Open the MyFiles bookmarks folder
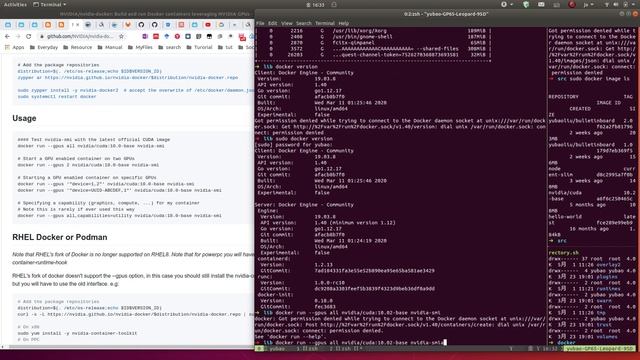Image resolution: width=640 pixels, height=360 pixels. pyautogui.click(x=140, y=47)
